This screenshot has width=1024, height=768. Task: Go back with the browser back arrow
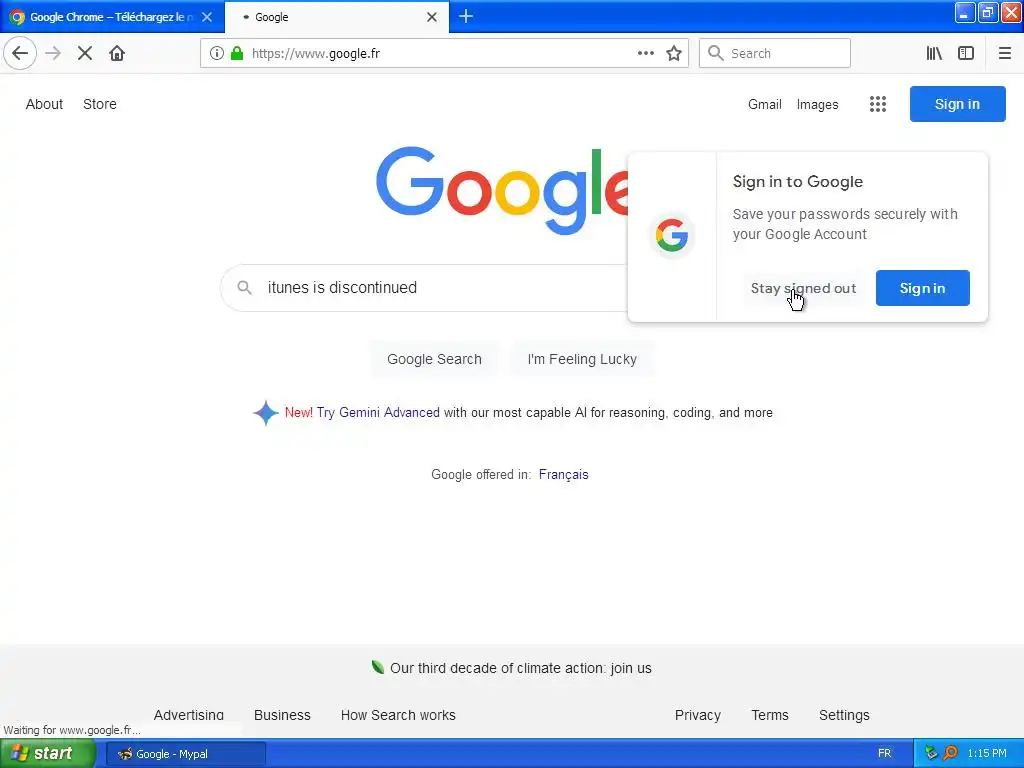[x=20, y=53]
